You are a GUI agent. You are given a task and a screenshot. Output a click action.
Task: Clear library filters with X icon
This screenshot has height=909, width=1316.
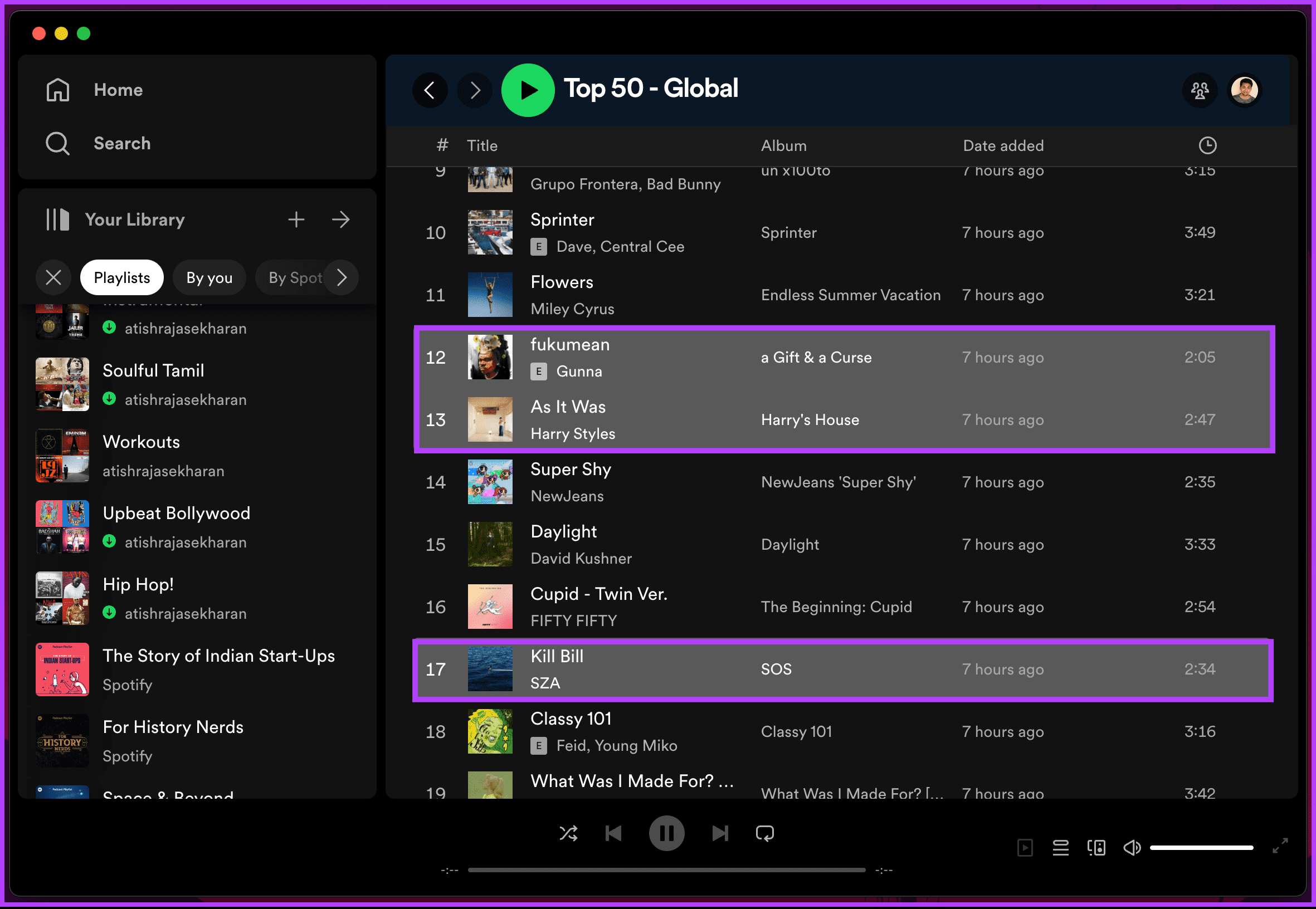(x=53, y=278)
